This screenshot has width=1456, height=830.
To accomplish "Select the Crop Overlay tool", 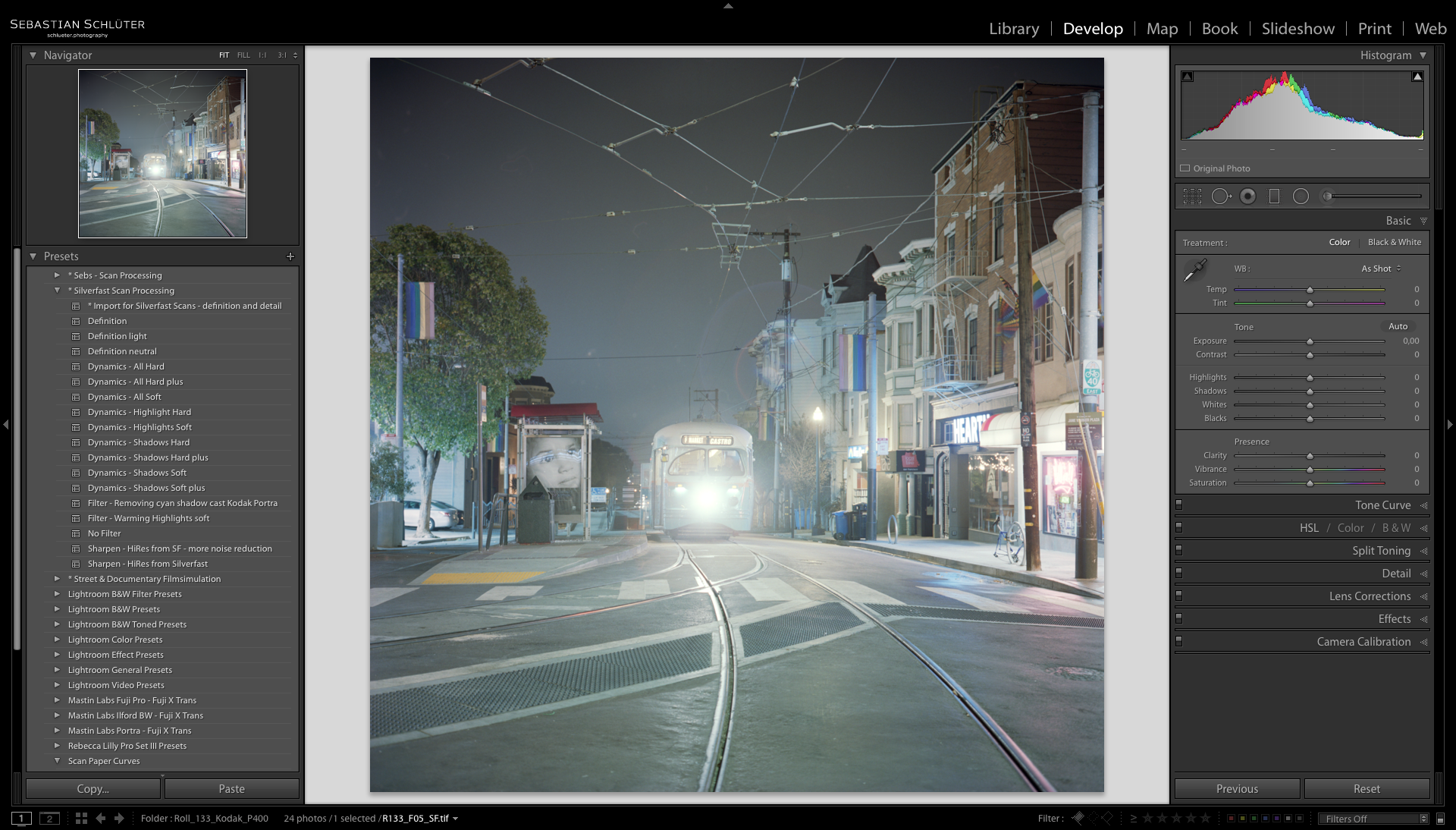I will pos(1192,196).
